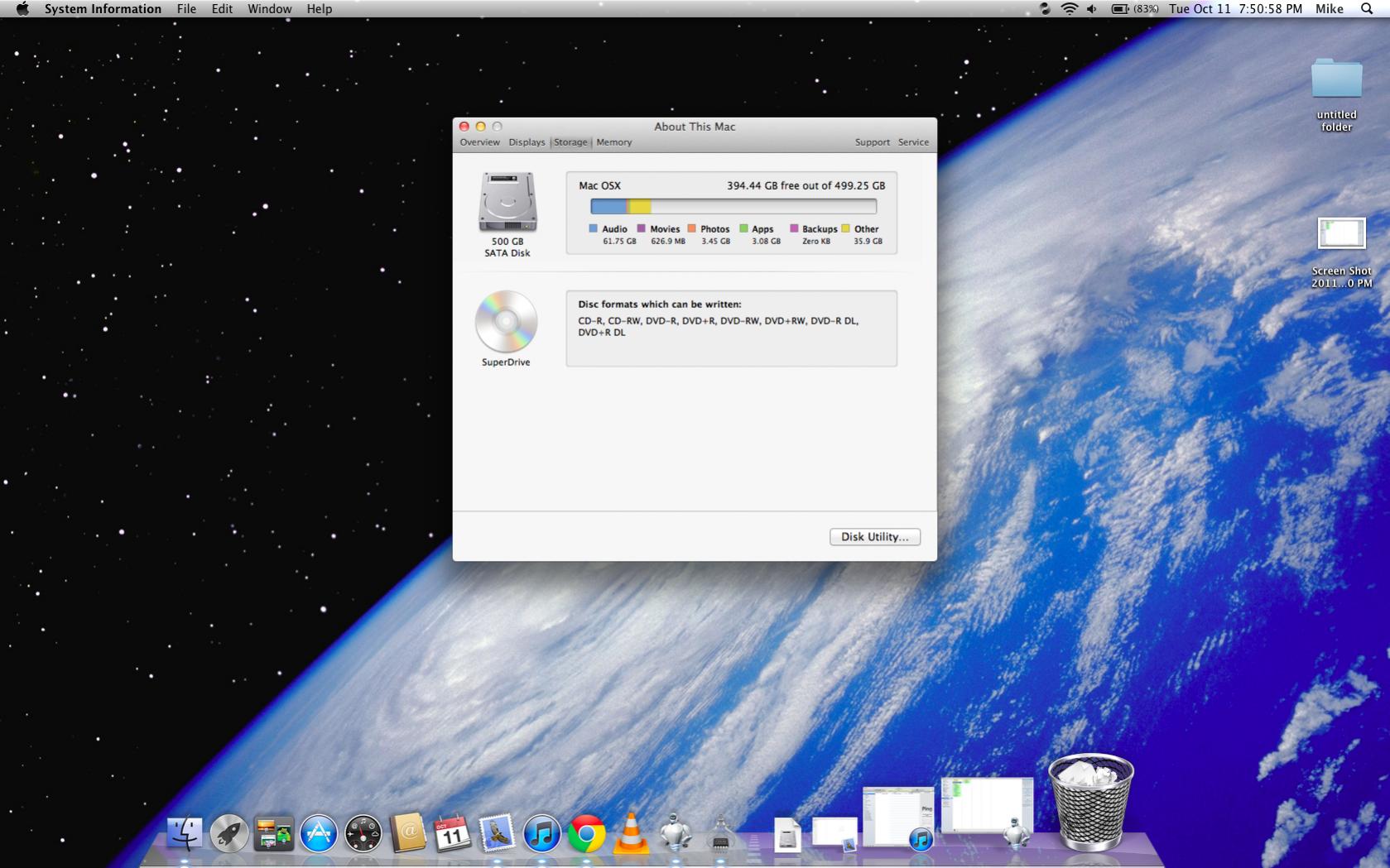Viewport: 1390px width, 868px height.
Task: Click the 500 GB SATA Disk icon
Action: (x=507, y=202)
